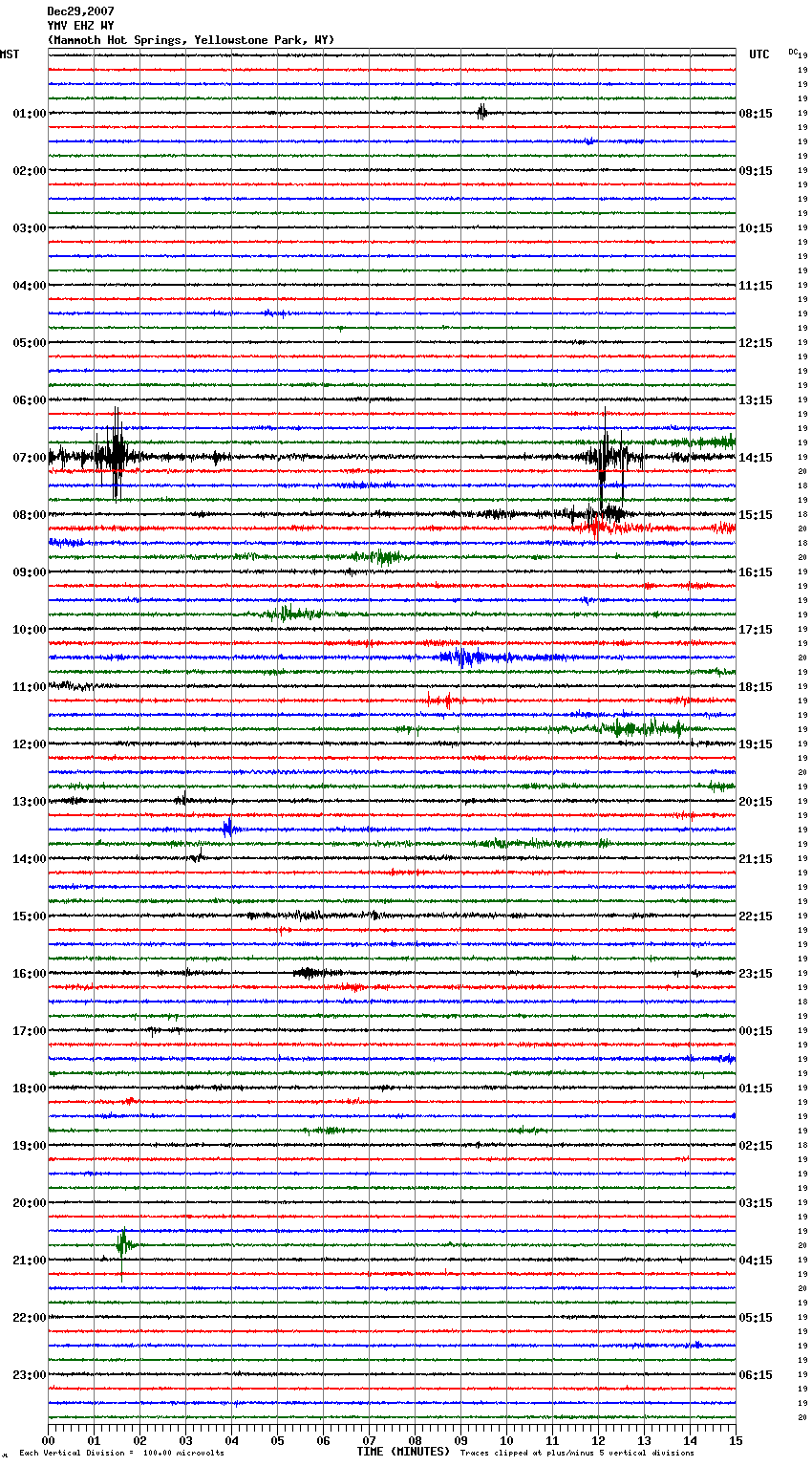Screen dimensions: 812x1466
Task: Click minute tick label '00' on bottom axis
Action: coord(48,1440)
